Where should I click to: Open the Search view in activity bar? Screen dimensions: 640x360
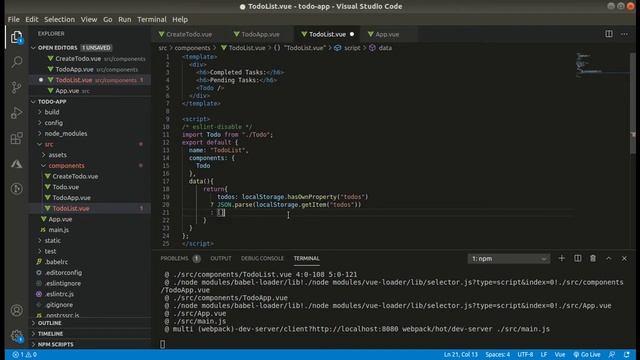(16, 62)
